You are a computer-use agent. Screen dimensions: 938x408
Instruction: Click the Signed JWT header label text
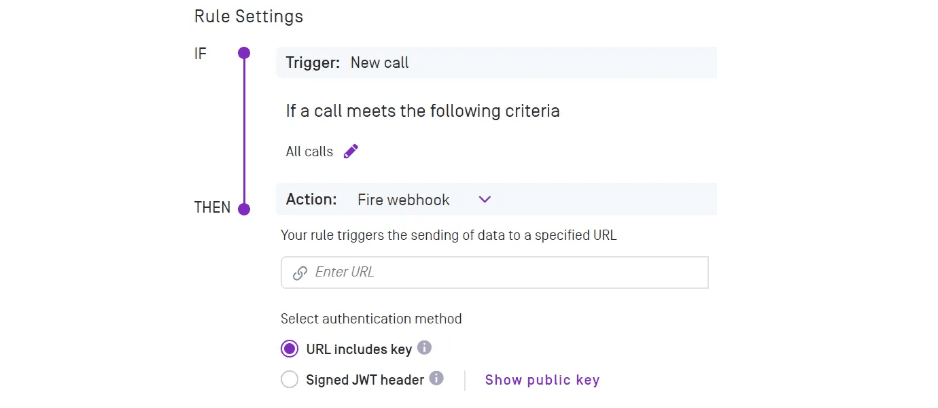point(364,380)
